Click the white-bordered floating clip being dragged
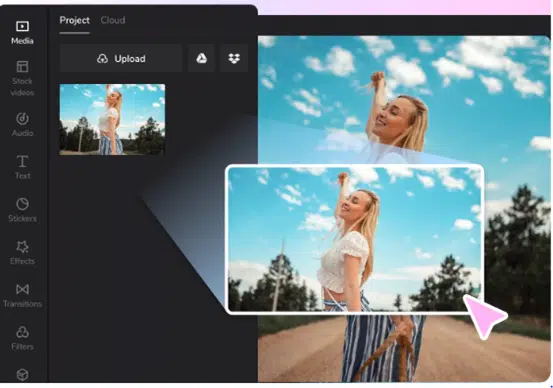Viewport: 553px width, 388px height. point(354,239)
